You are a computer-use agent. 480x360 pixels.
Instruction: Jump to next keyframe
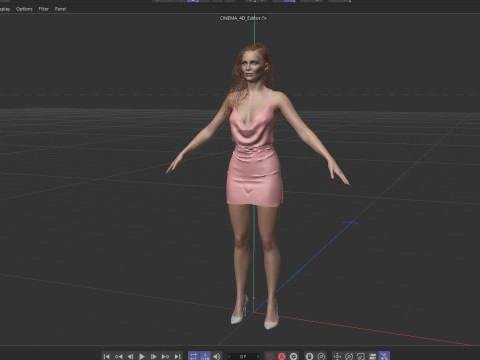tap(165, 356)
